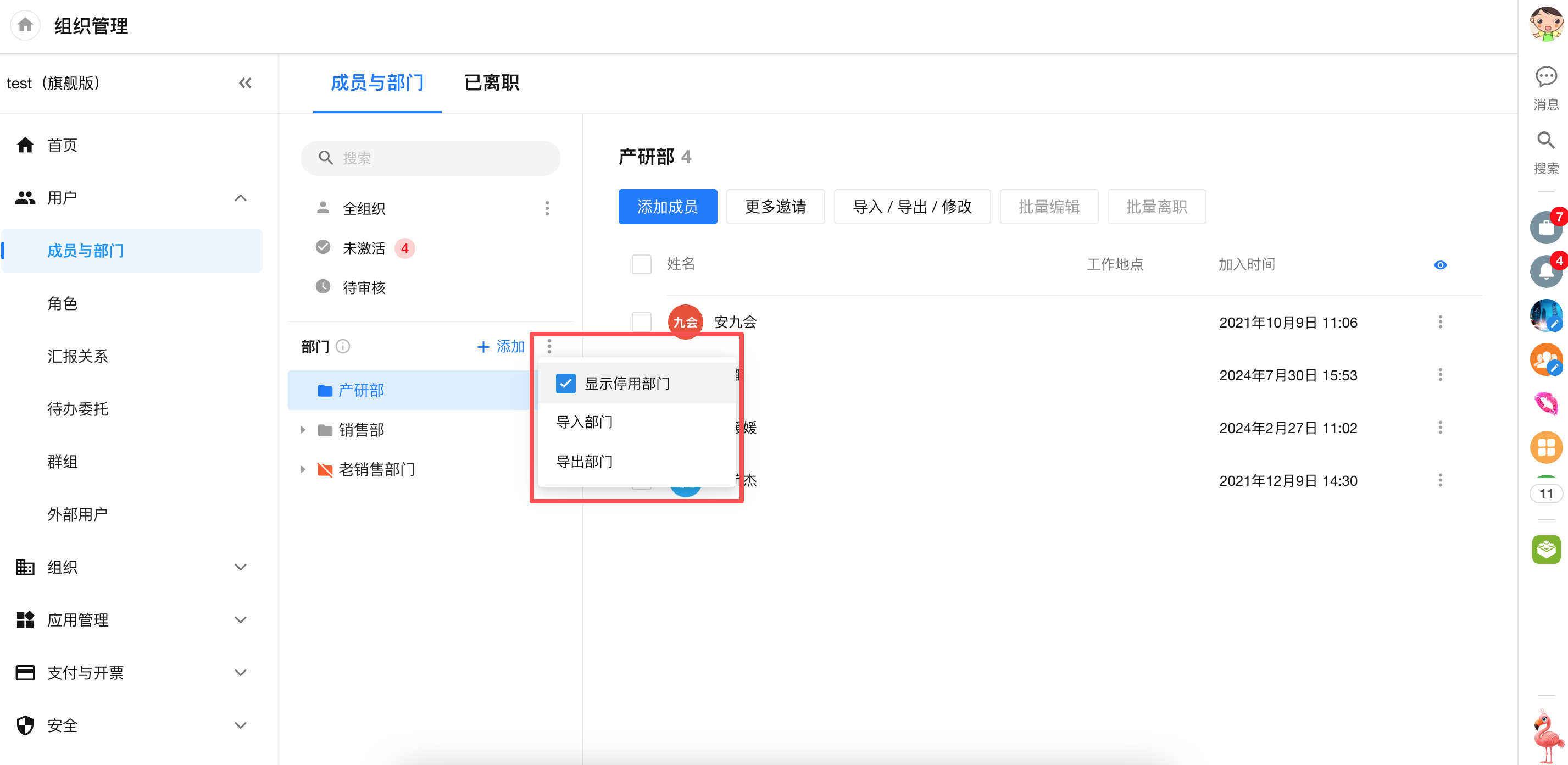Click the right-rail search magnifier icon

(x=1545, y=141)
